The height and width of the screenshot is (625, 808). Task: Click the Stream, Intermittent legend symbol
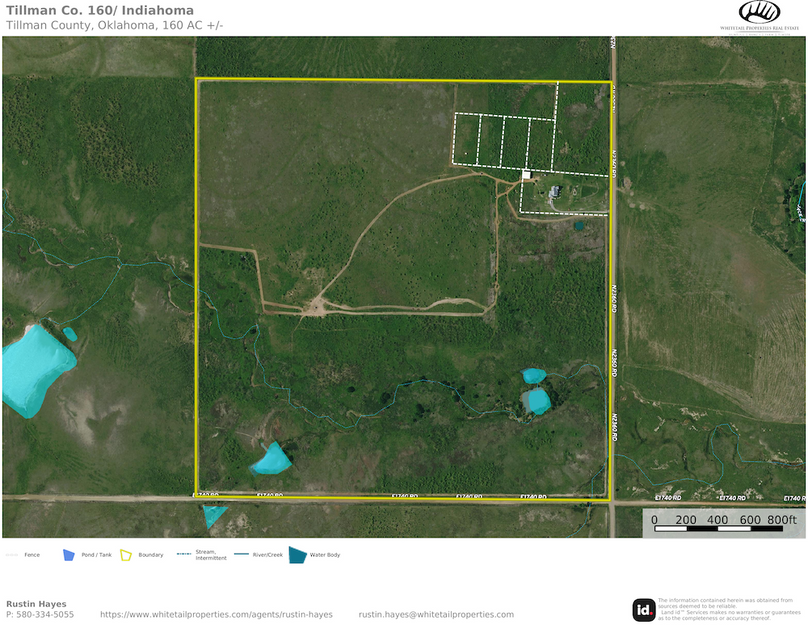(x=183, y=553)
